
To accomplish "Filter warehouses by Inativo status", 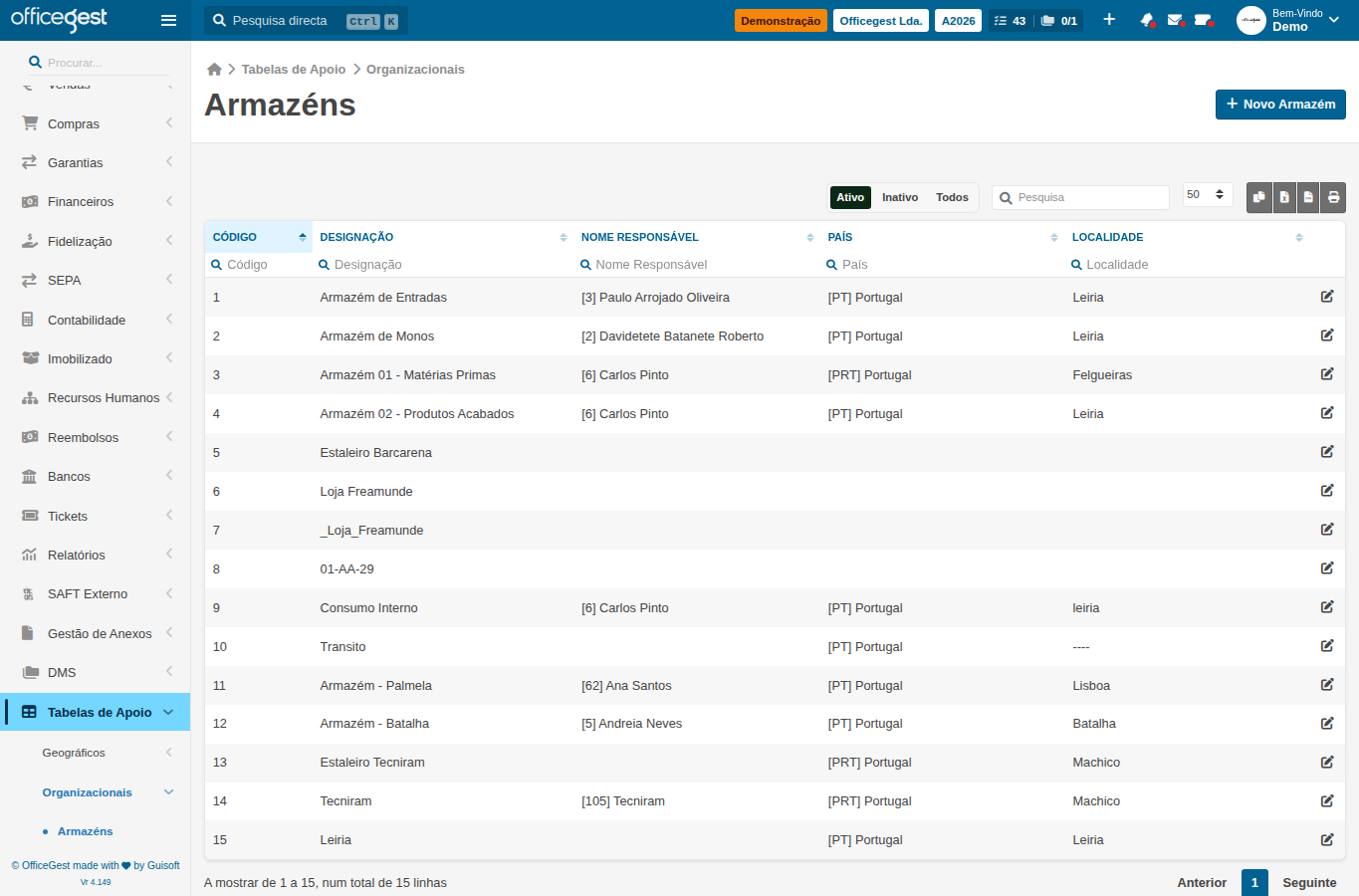I will [900, 197].
